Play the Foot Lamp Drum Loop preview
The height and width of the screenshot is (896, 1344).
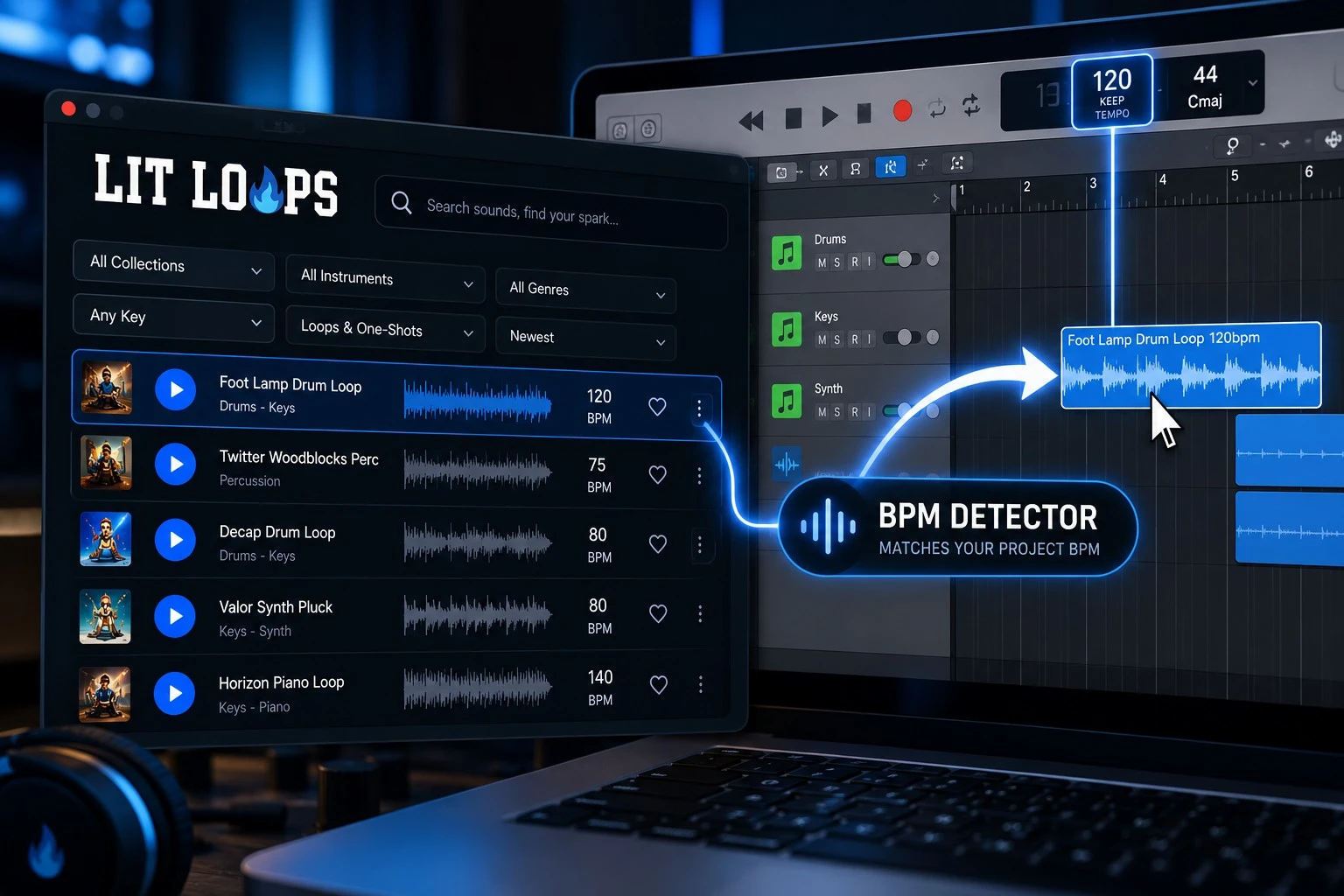click(176, 389)
